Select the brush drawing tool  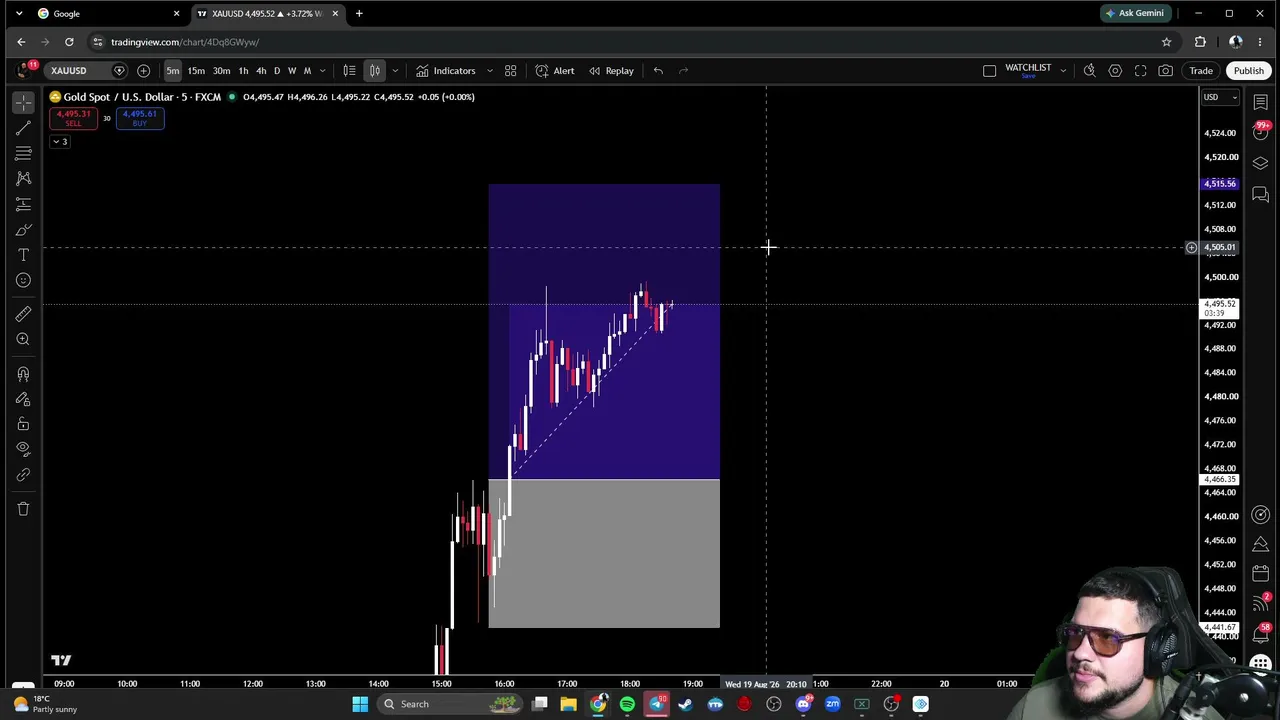click(x=23, y=230)
